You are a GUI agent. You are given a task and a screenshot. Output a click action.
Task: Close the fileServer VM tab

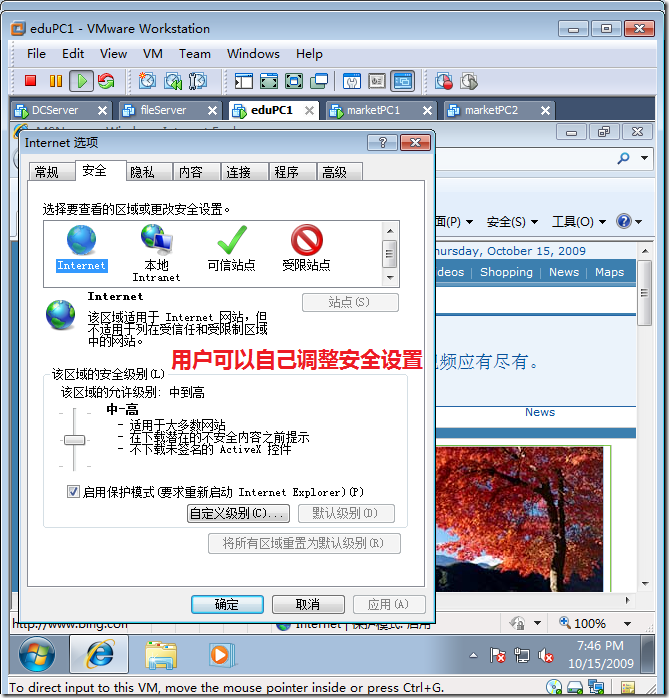(212, 110)
